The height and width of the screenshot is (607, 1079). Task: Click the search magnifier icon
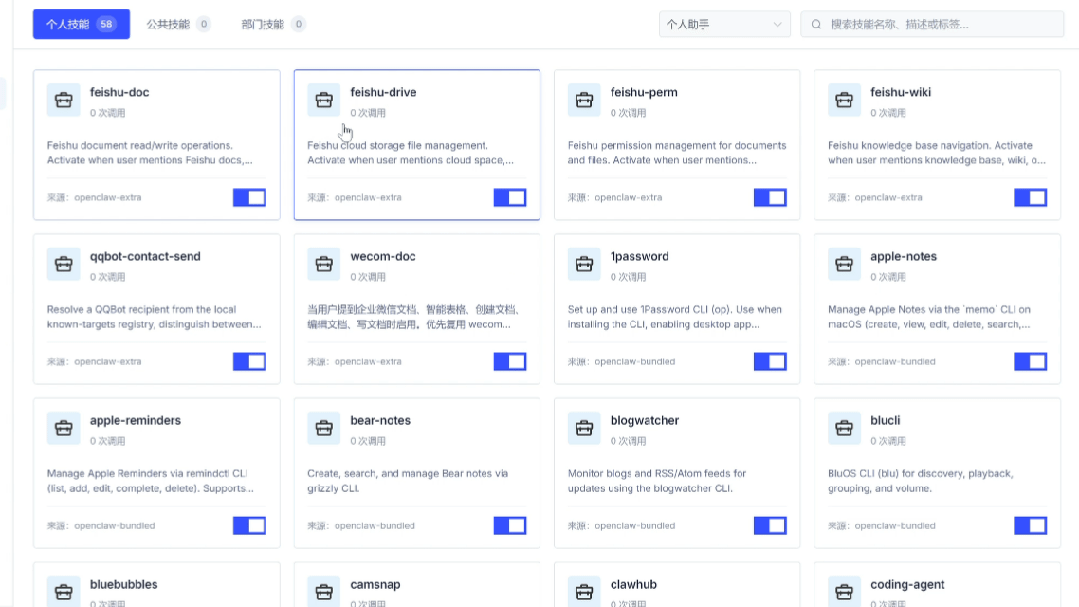coord(817,24)
